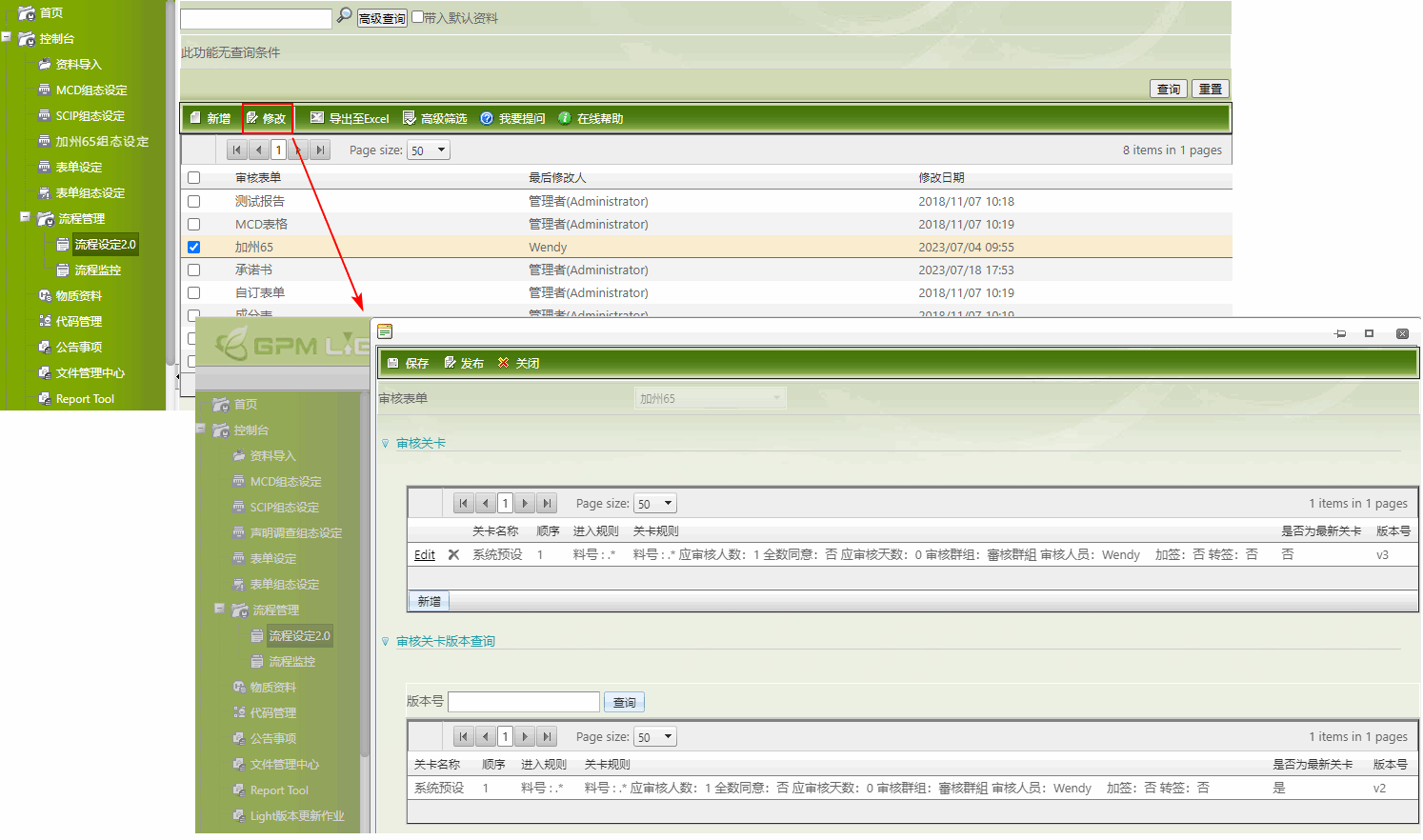1423x840 pixels.
Task: Check the MCD表格 row checkbox
Action: (x=194, y=224)
